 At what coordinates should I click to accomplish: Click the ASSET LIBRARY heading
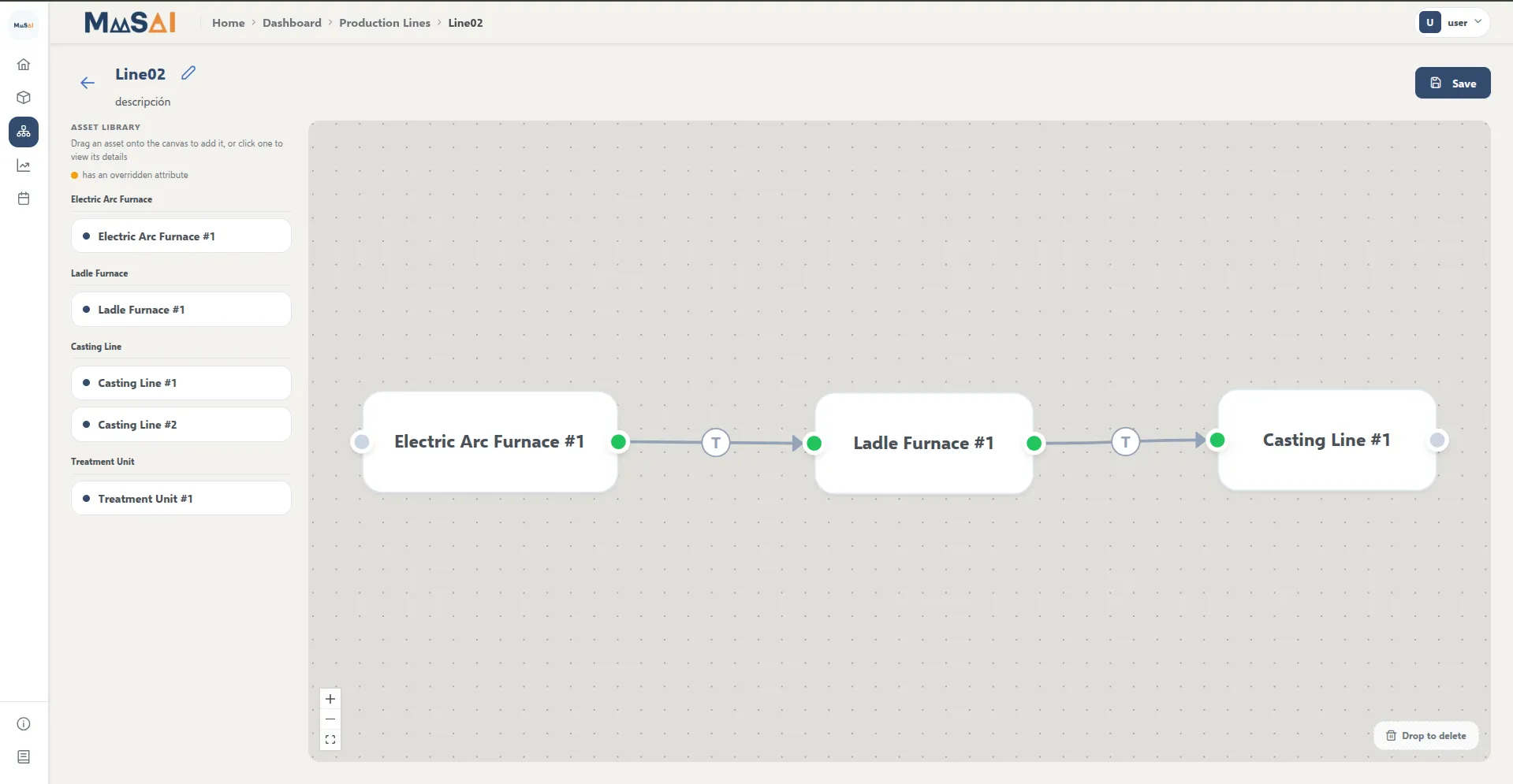(x=106, y=127)
